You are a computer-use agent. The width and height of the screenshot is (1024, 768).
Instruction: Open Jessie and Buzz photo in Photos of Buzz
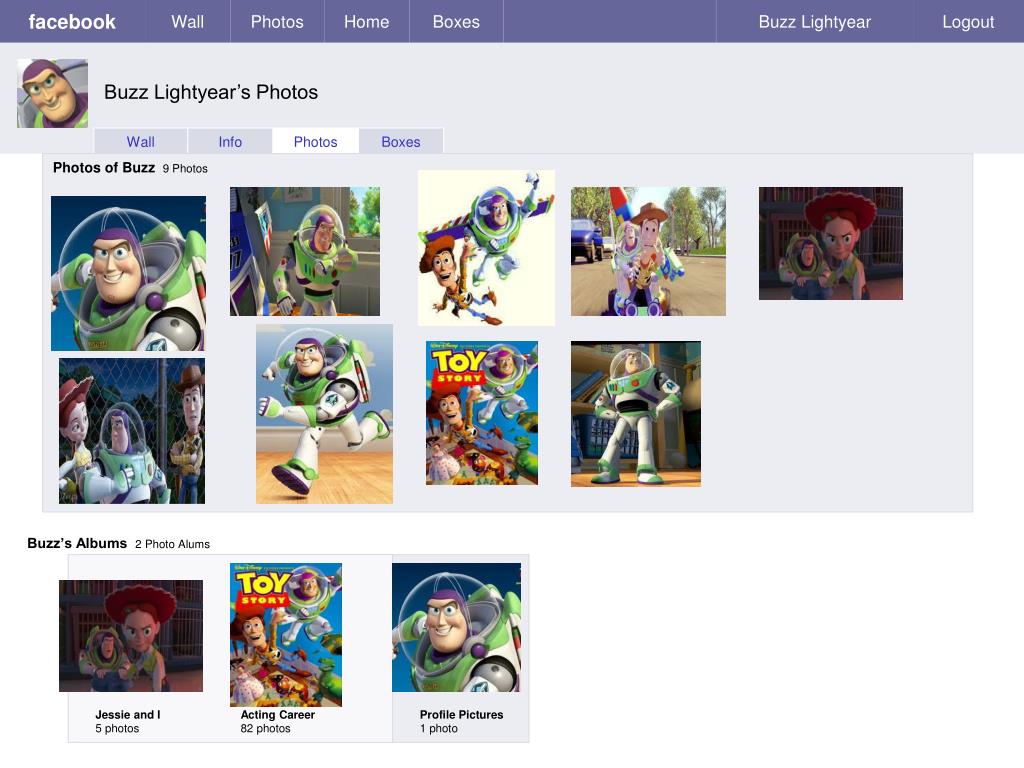tap(831, 244)
